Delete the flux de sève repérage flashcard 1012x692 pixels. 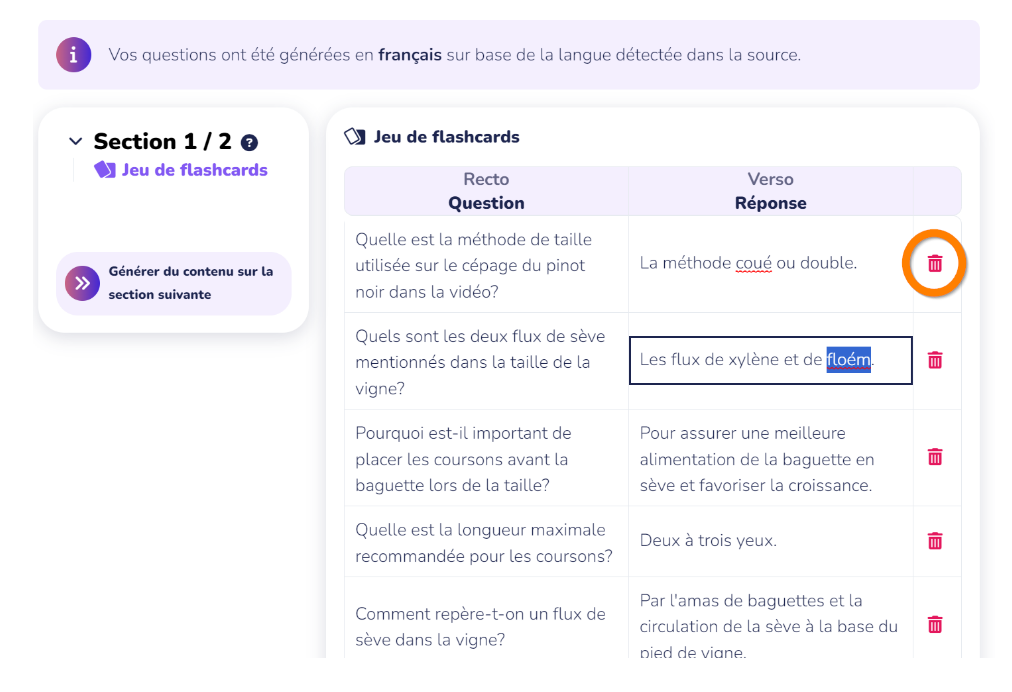[935, 625]
